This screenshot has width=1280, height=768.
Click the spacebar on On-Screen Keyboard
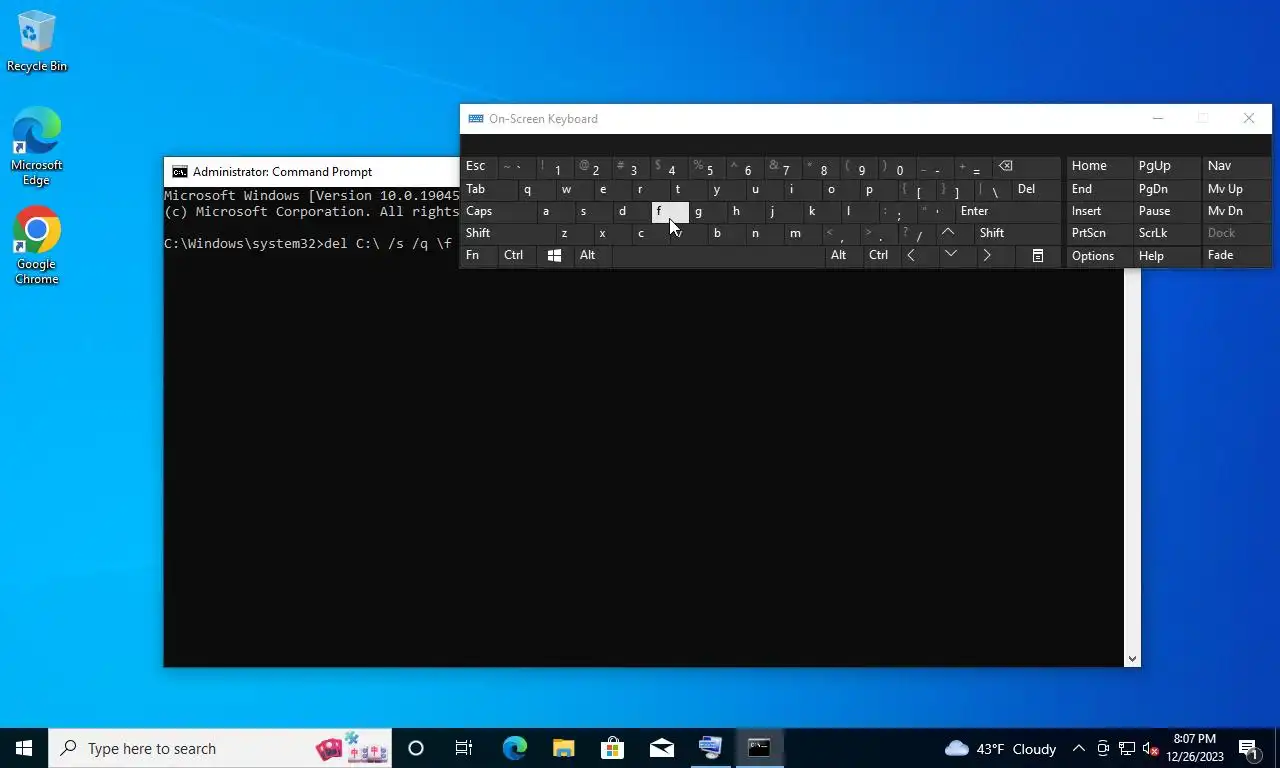tap(717, 256)
